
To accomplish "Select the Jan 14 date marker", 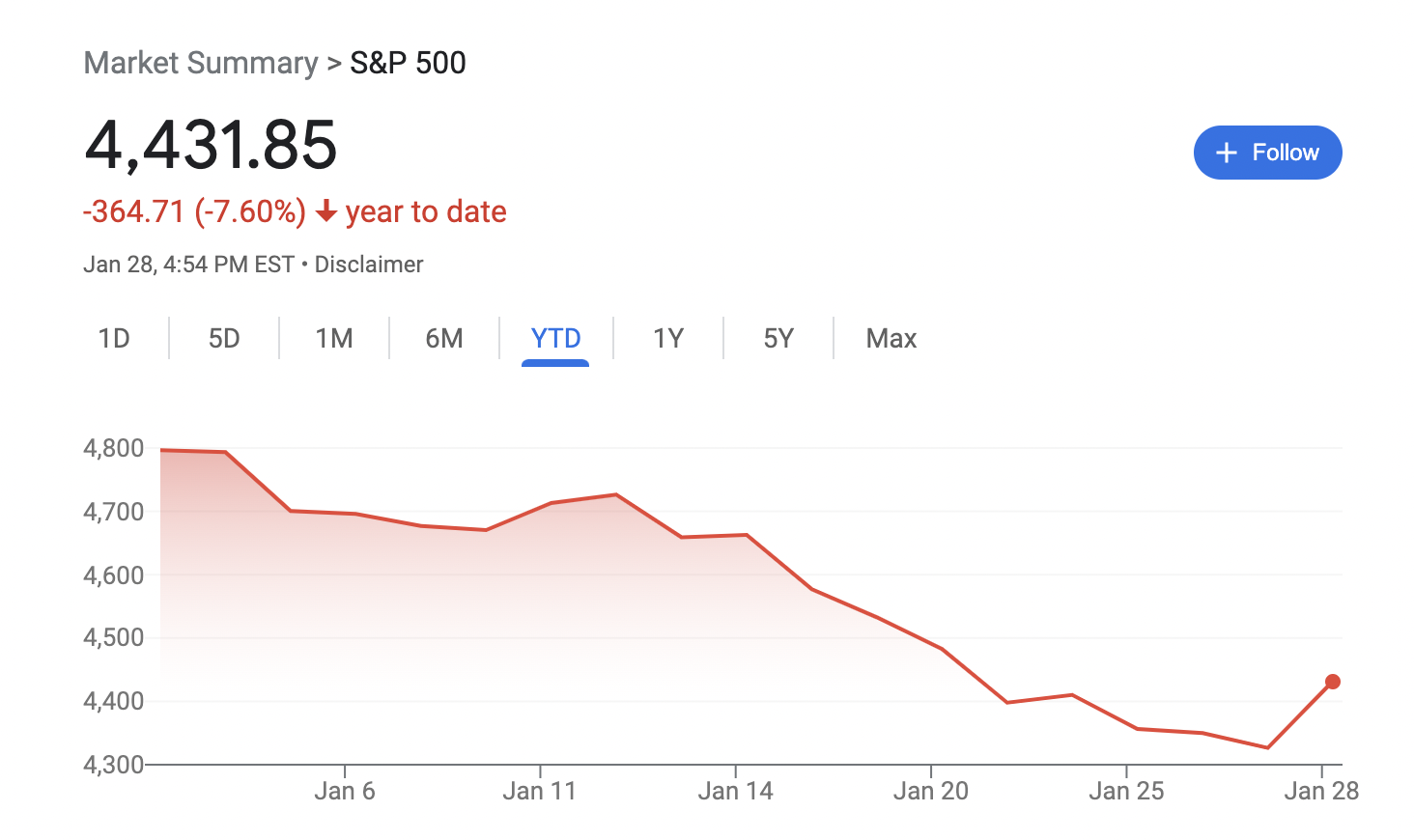I will (735, 792).
